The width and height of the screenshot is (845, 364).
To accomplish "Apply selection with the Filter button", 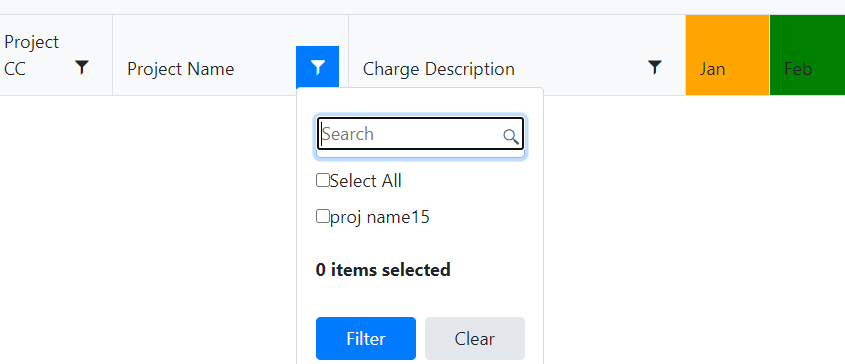I will pos(366,338).
